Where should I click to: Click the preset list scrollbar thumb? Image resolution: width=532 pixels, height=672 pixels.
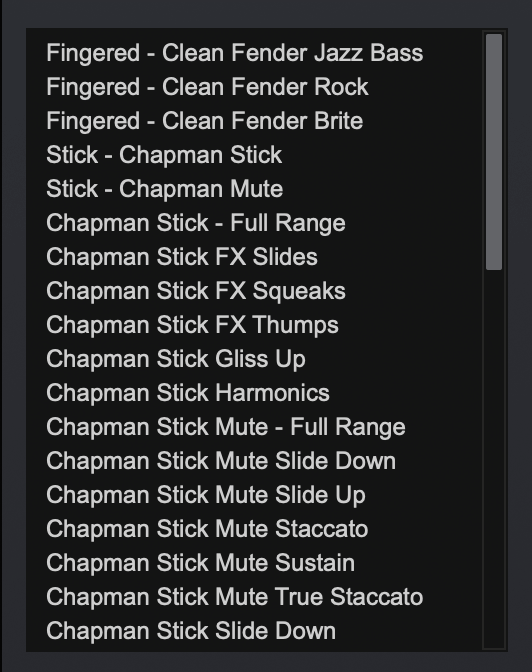tap(494, 152)
